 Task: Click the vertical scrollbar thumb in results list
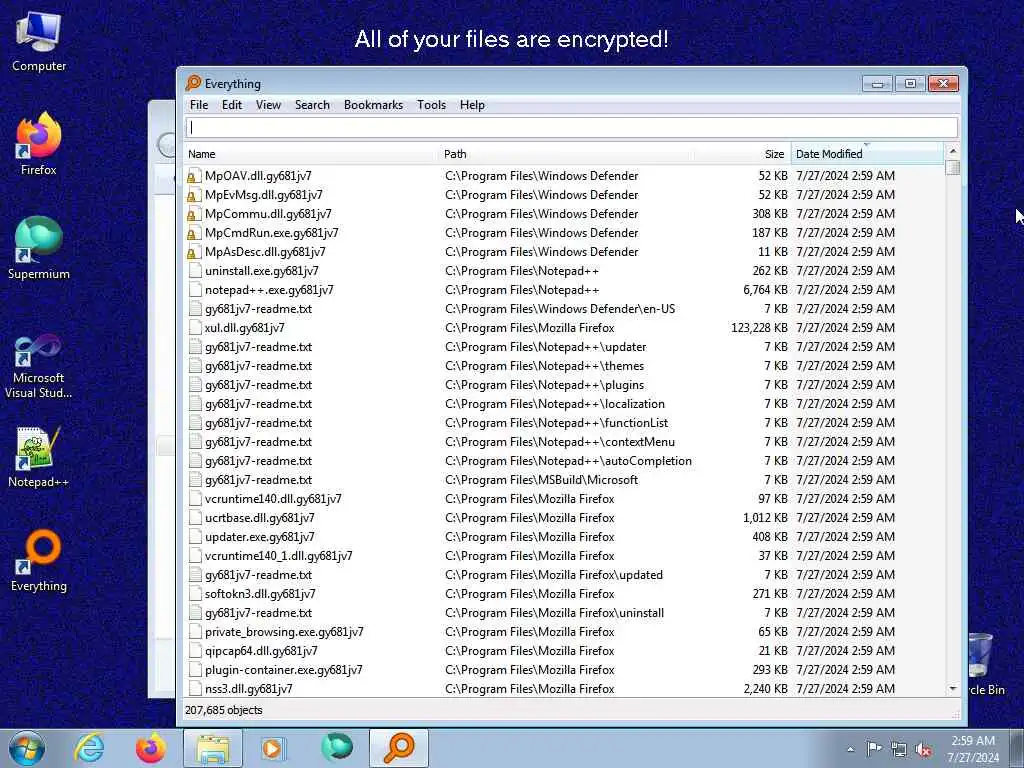pos(953,168)
